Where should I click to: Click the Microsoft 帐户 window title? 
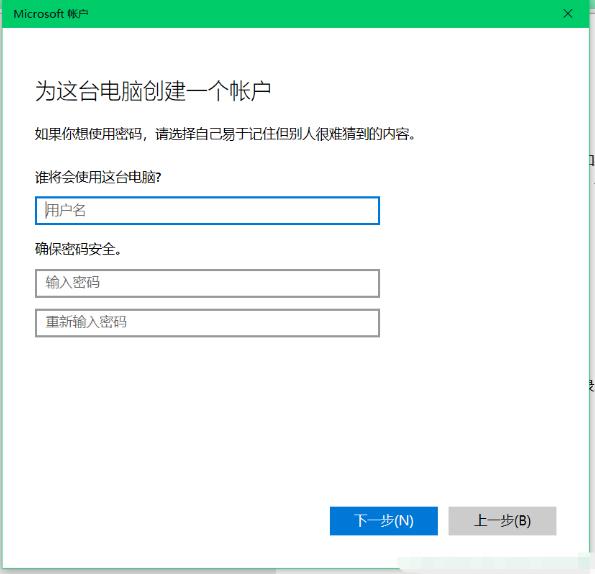tap(51, 14)
